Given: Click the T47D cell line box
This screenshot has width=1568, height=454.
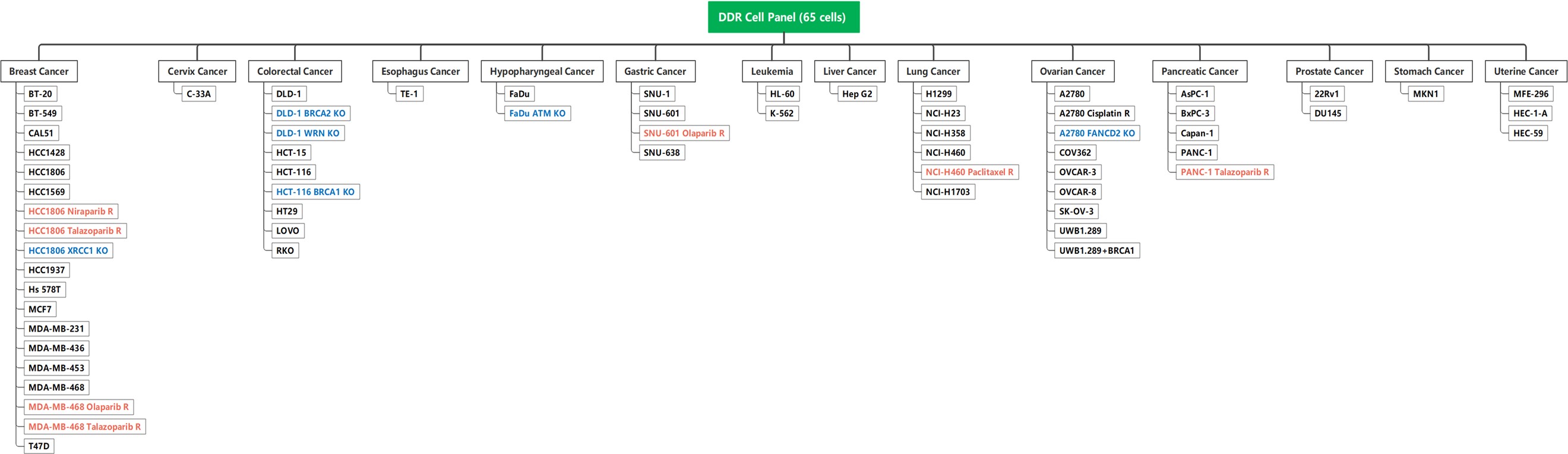Looking at the screenshot, I should click(39, 446).
